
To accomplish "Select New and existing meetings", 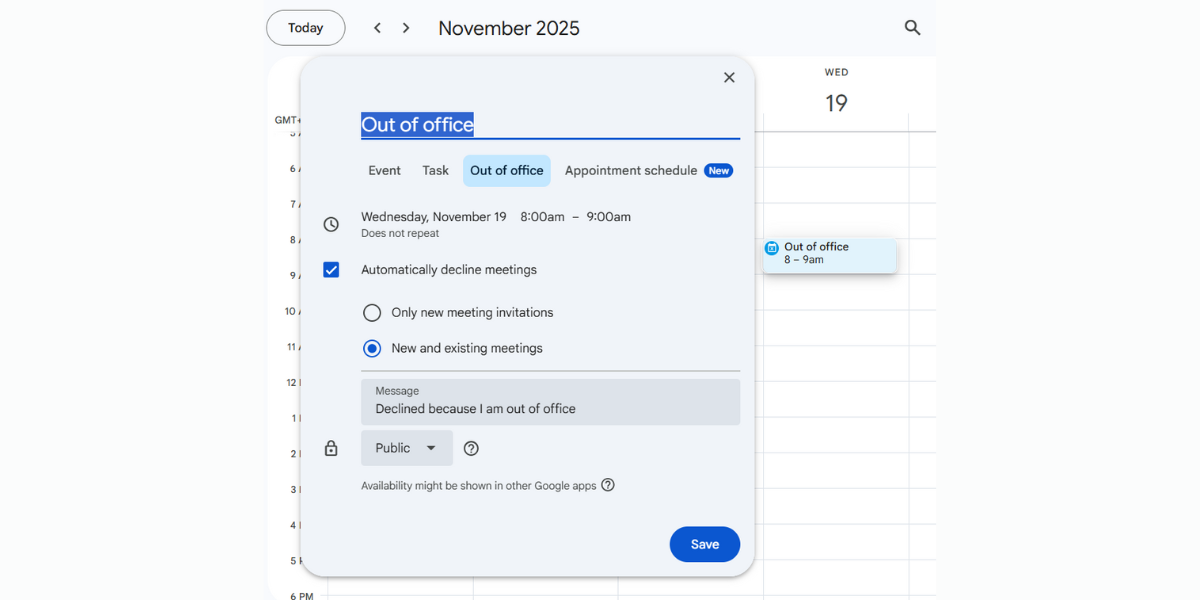I will (372, 348).
